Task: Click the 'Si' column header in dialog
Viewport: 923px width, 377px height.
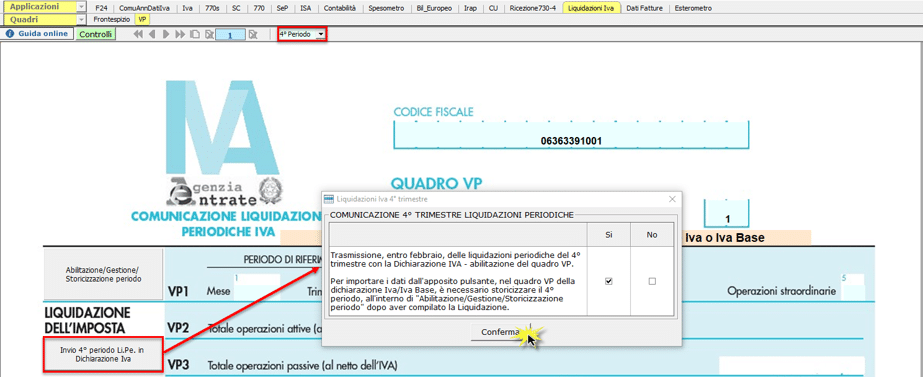Action: [609, 234]
